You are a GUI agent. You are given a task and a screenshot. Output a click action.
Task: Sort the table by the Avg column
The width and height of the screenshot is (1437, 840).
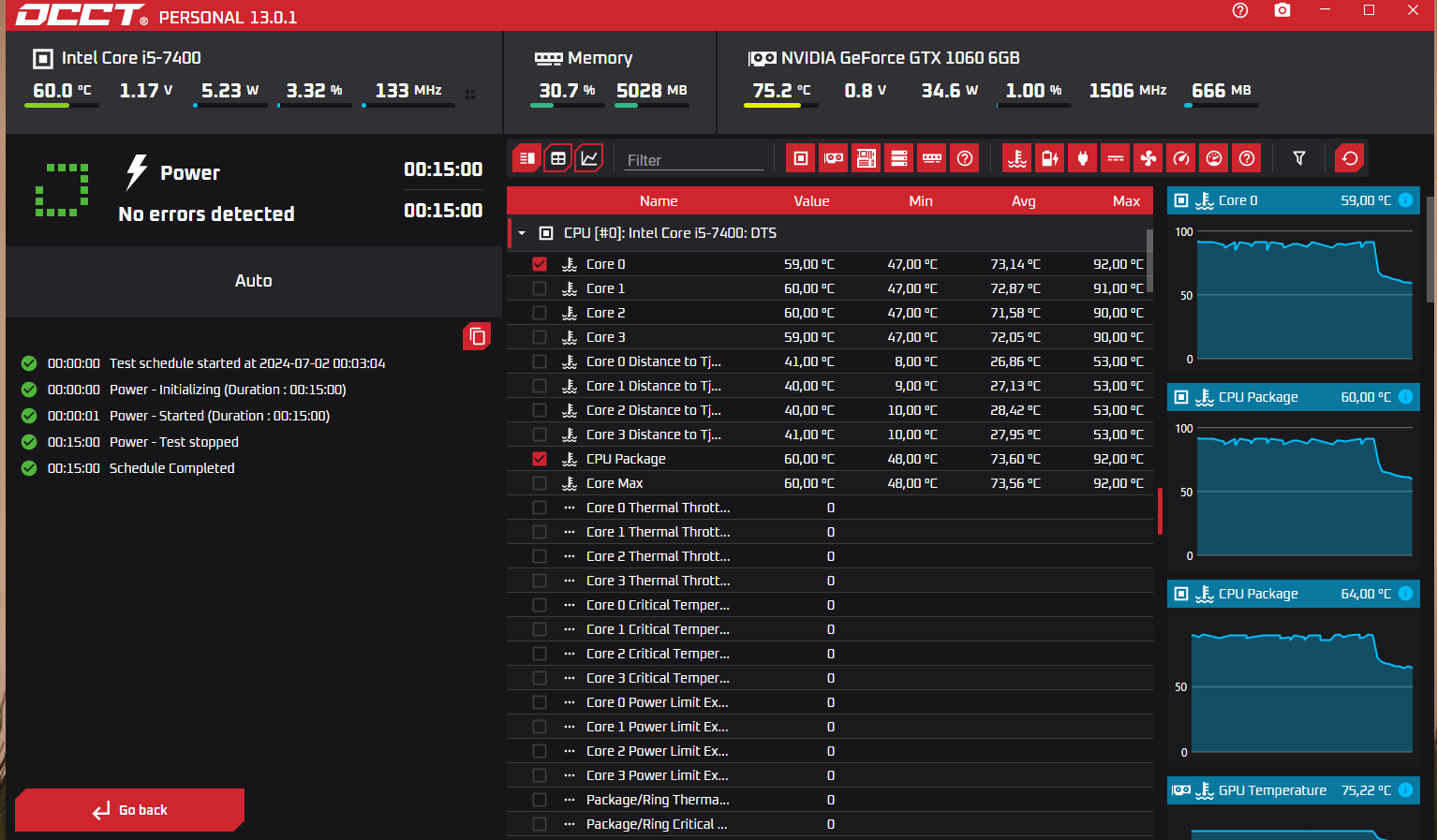1024,201
